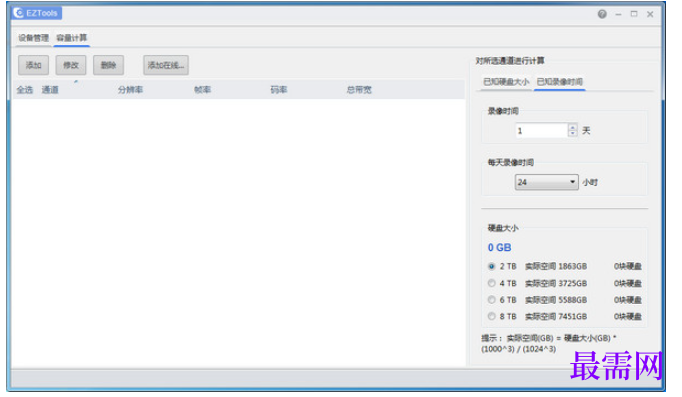Viewport: 682px width, 397px height.
Task: Sort by the 帧率 column header
Action: point(202,90)
